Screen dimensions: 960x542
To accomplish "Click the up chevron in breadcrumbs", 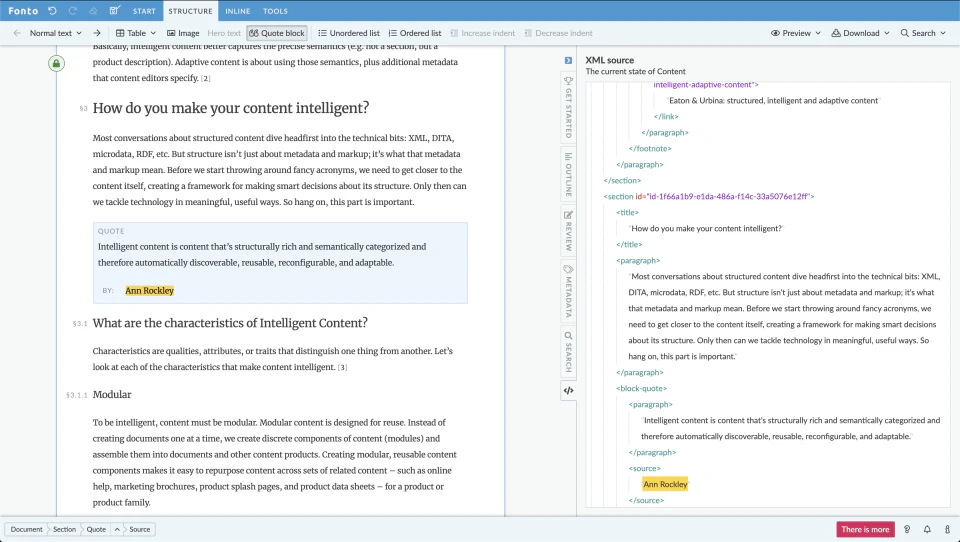I will click(117, 529).
